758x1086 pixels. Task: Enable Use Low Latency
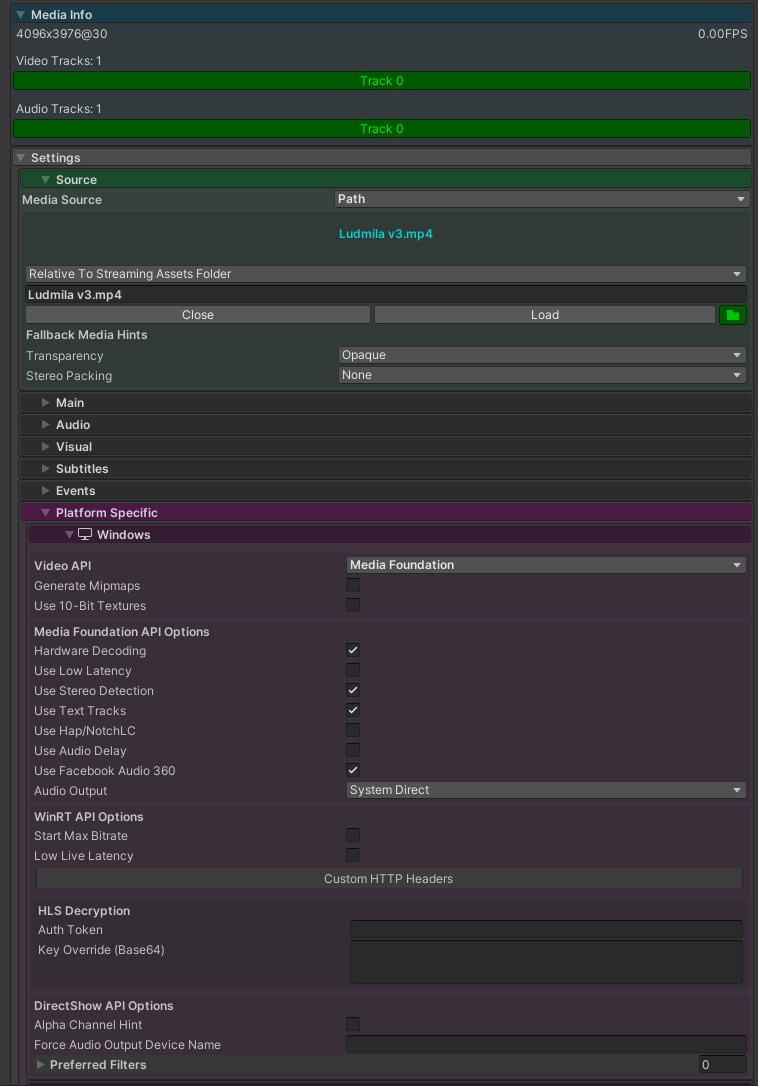point(352,670)
